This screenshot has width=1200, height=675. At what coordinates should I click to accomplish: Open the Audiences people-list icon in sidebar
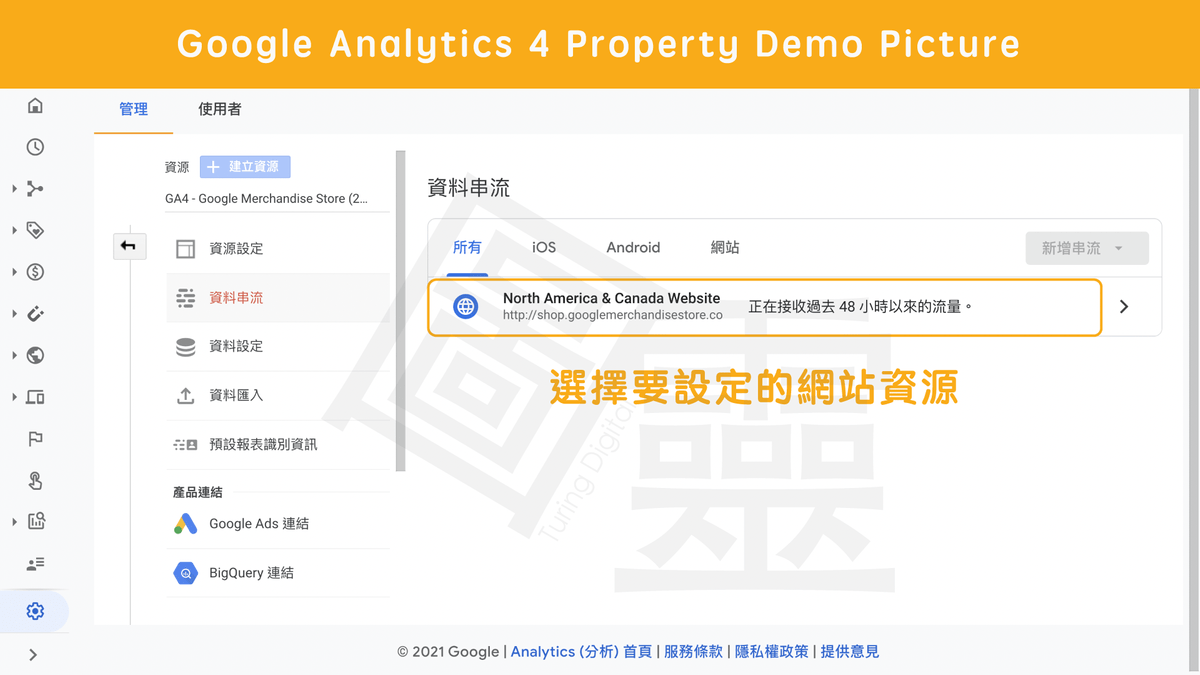[x=35, y=564]
